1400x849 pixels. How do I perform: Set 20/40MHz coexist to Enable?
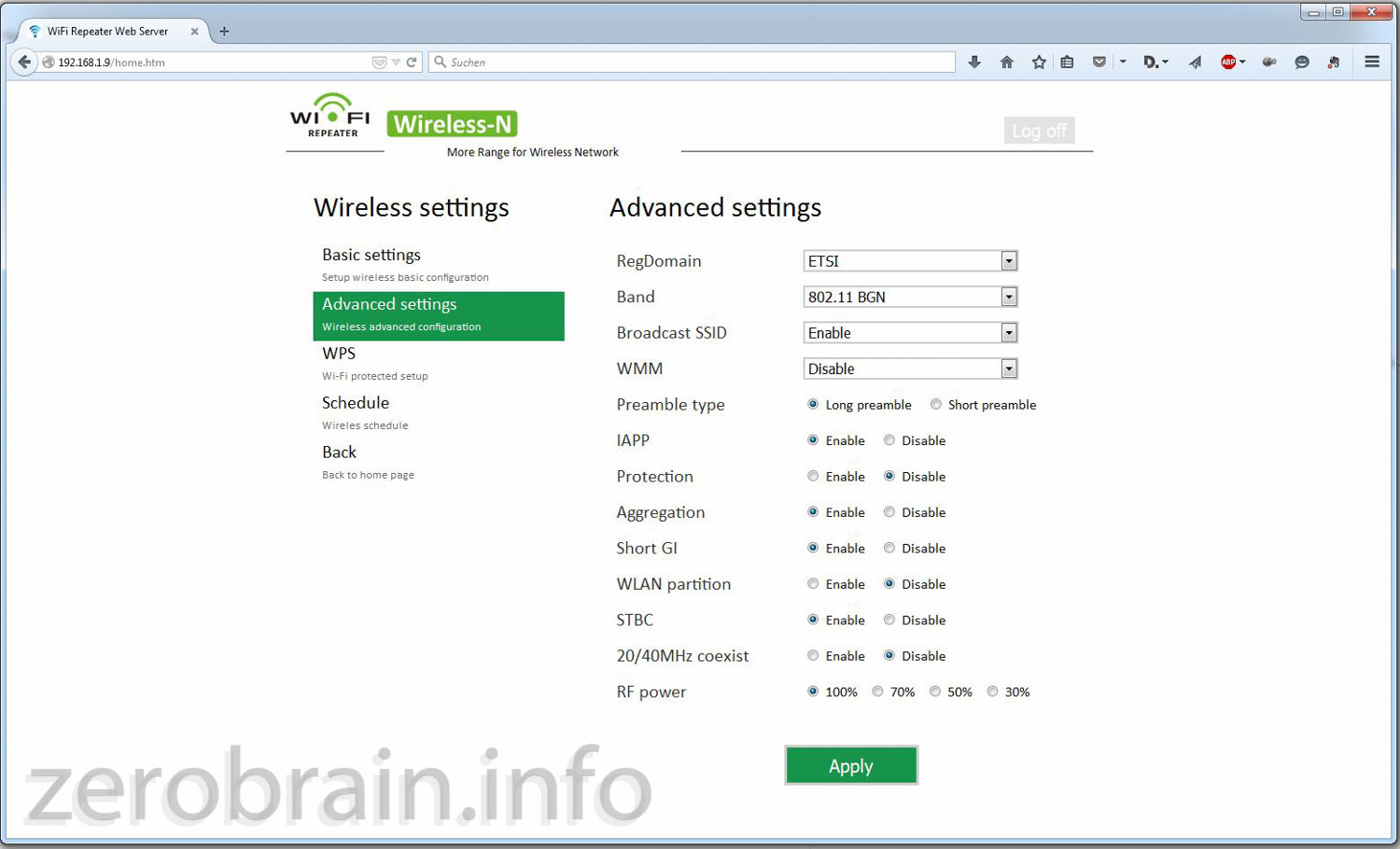pos(813,656)
